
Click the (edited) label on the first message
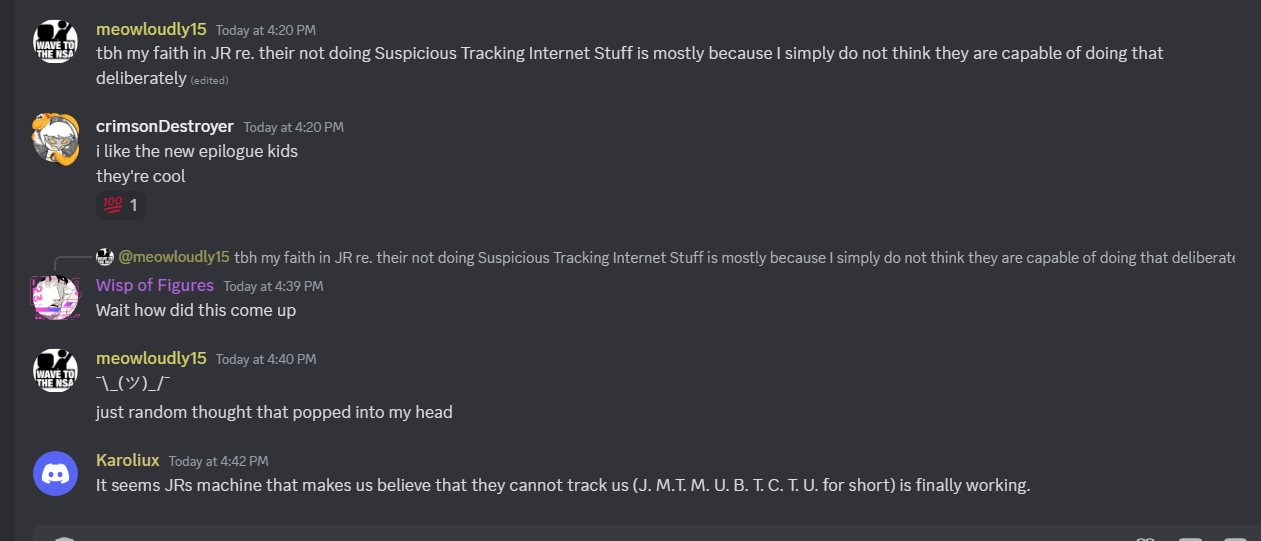[x=210, y=80]
